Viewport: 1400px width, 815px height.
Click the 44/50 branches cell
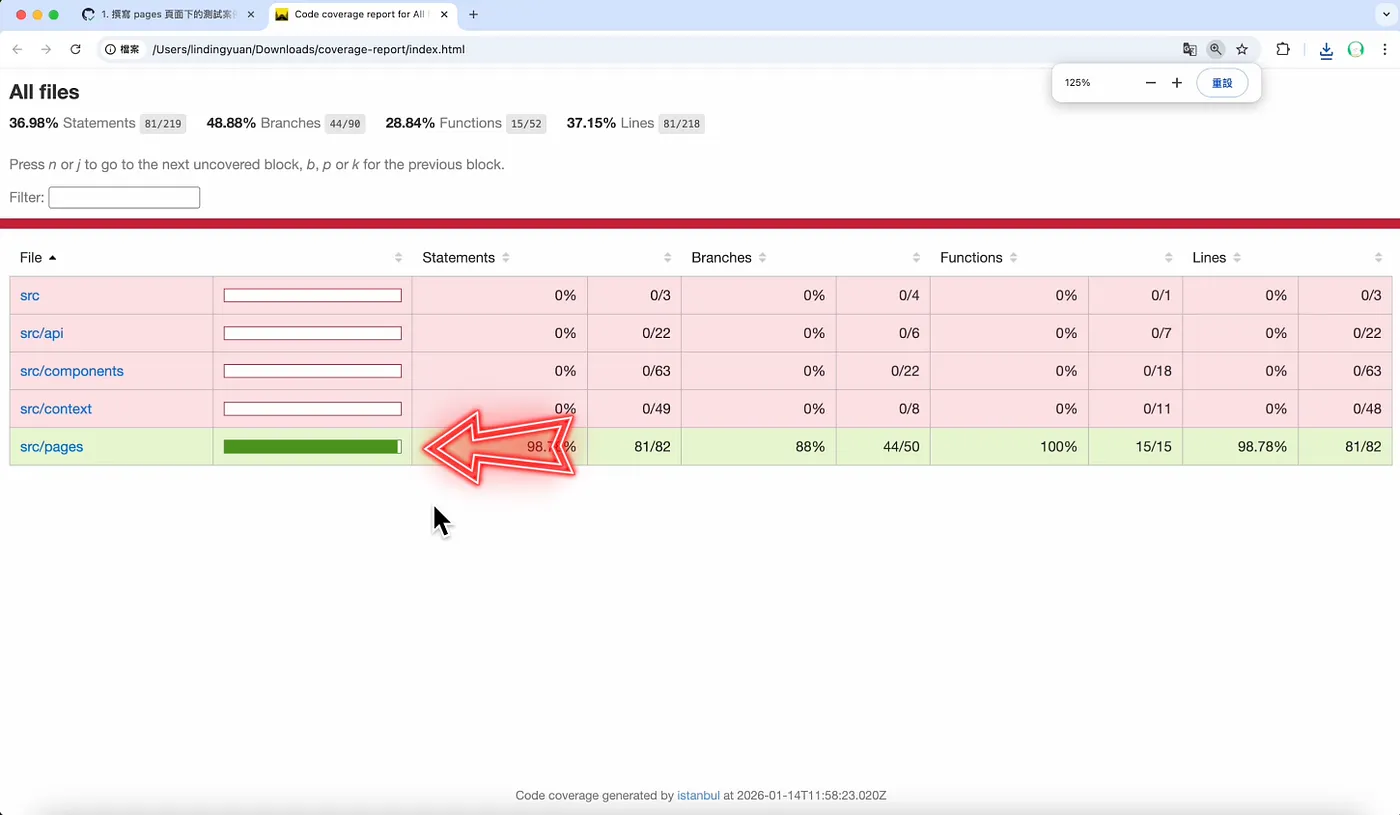pyautogui.click(x=883, y=447)
